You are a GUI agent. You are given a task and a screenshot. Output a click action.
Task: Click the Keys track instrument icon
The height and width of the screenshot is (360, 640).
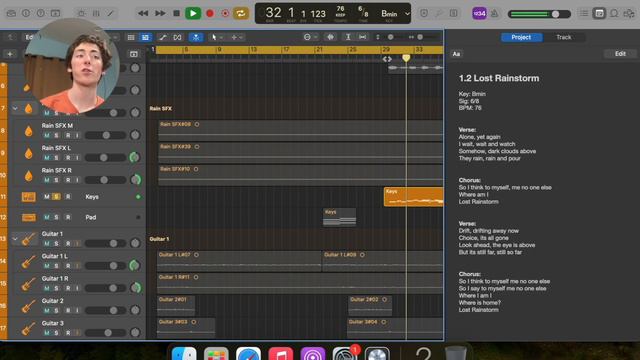tap(29, 197)
